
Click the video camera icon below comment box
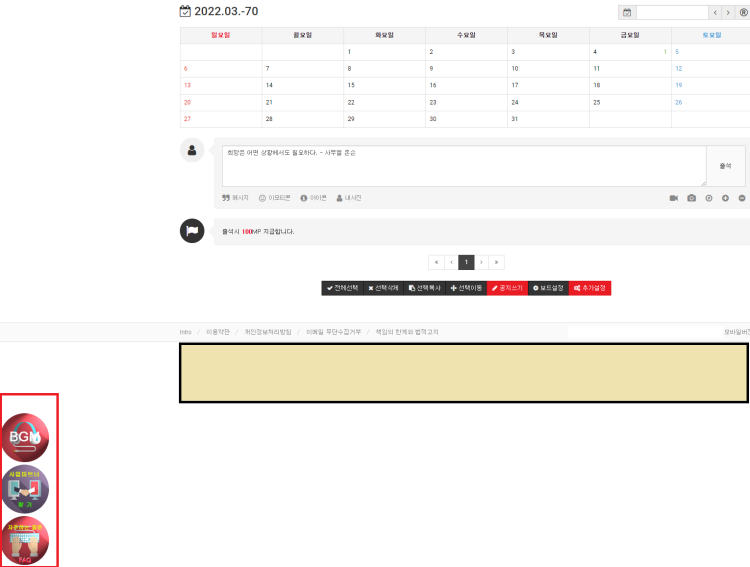(x=674, y=198)
